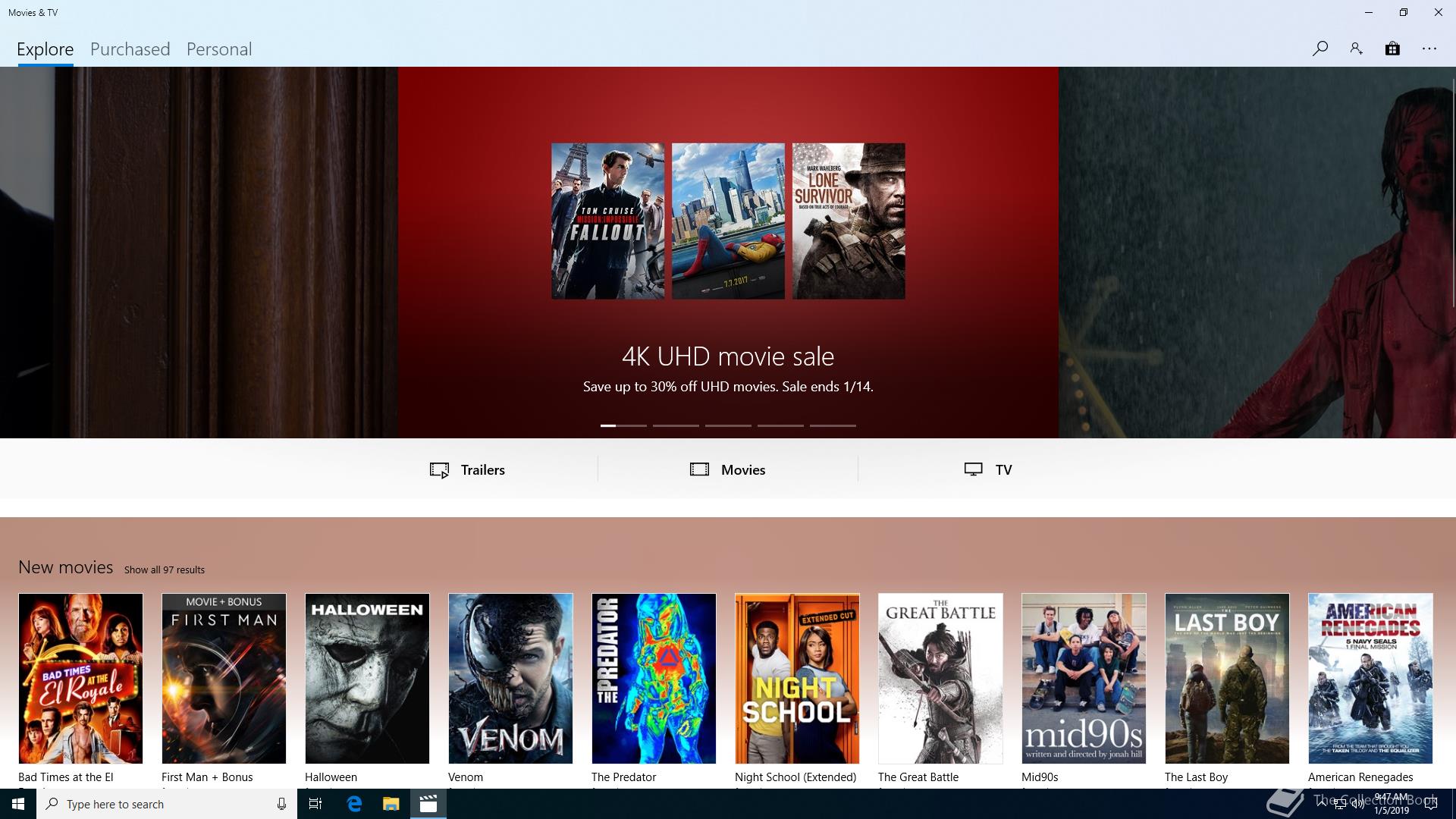Open the Lone Survivor poster in banner
Viewport: 1456px width, 819px height.
[849, 221]
